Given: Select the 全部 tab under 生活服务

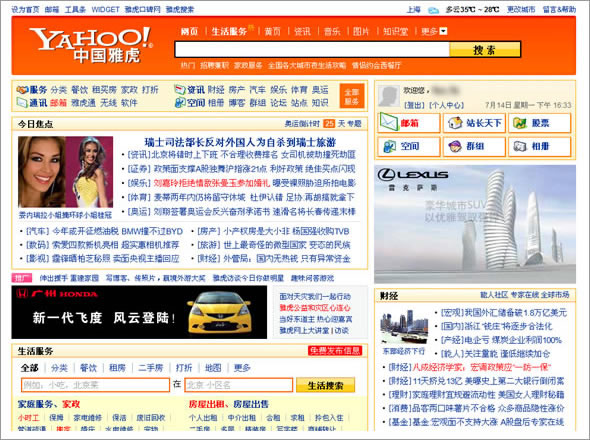Looking at the screenshot, I should click(30, 368).
